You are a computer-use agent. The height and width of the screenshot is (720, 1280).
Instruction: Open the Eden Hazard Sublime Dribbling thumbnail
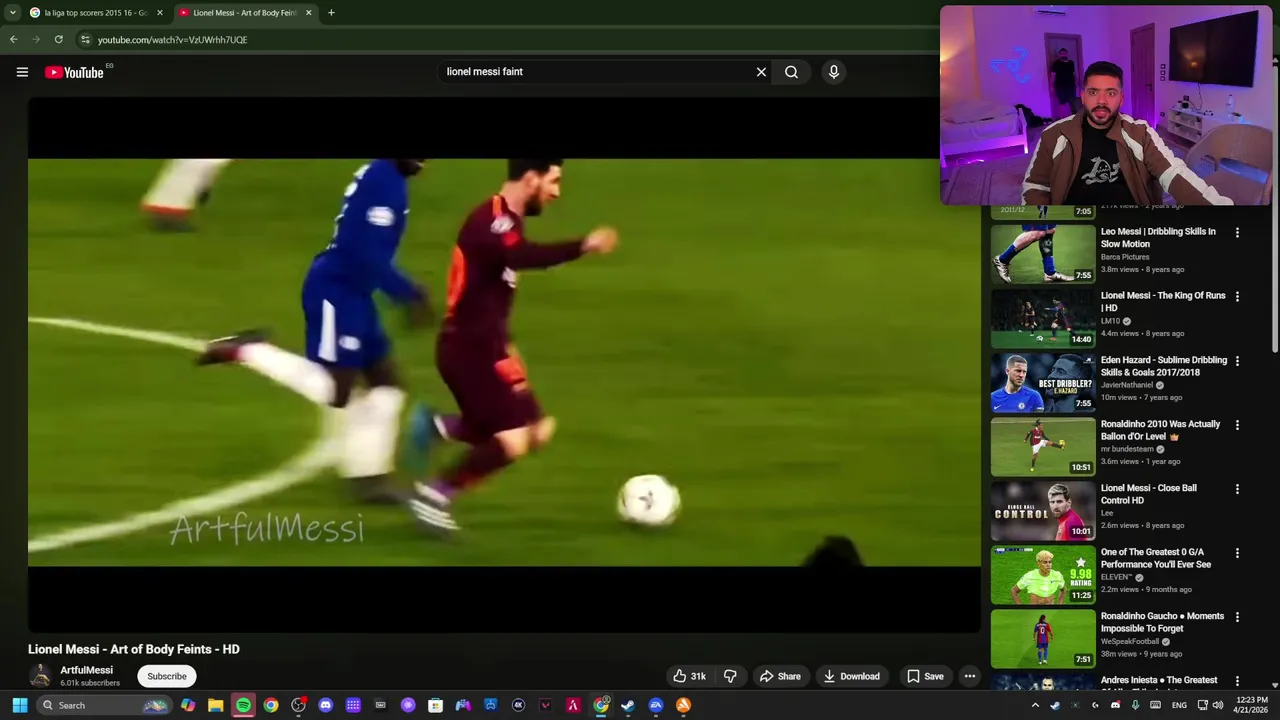point(1043,382)
